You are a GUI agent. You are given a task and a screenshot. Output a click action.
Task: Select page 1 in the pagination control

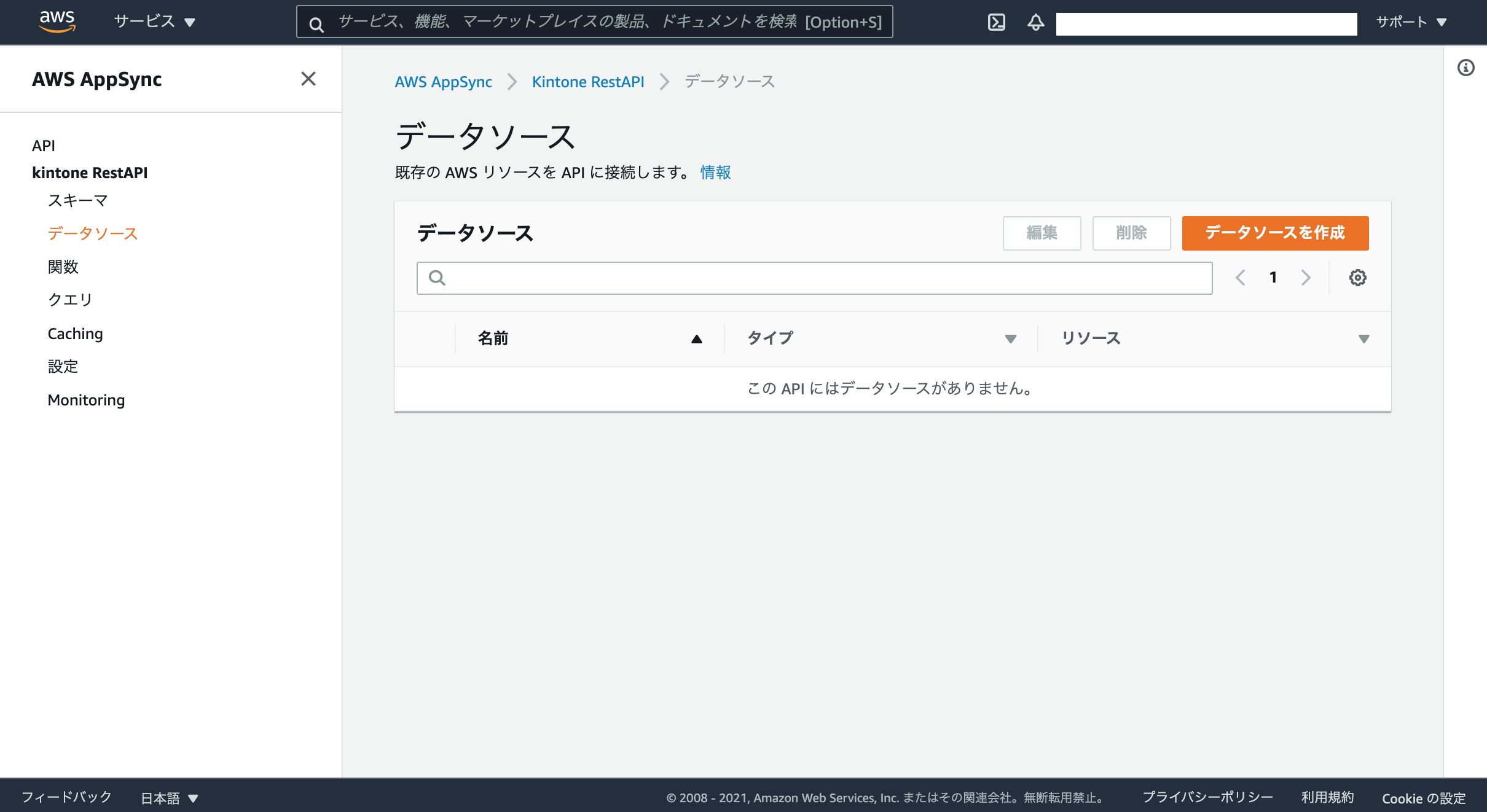click(1273, 277)
